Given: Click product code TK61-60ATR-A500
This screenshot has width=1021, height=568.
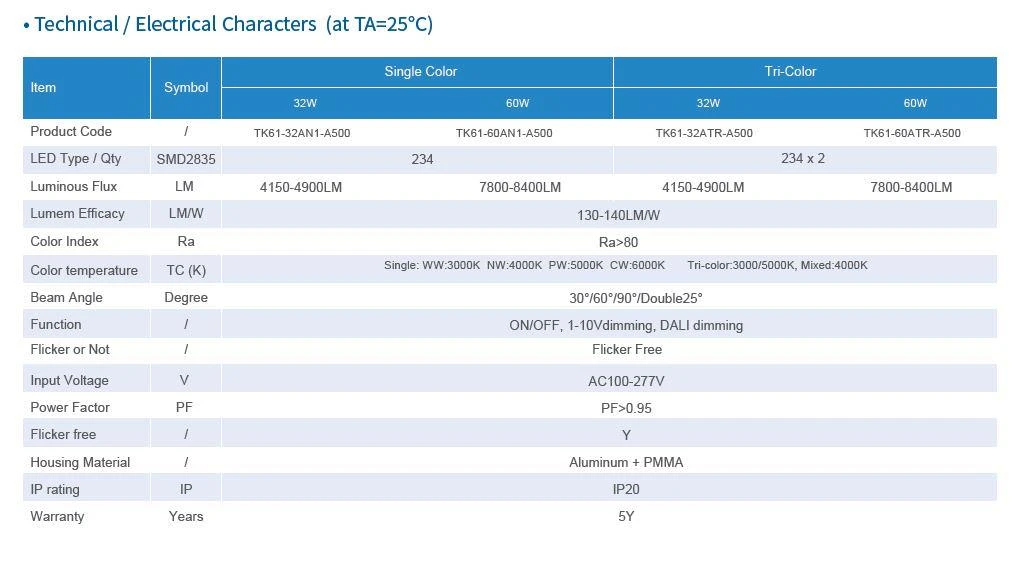Looking at the screenshot, I should 912,133.
